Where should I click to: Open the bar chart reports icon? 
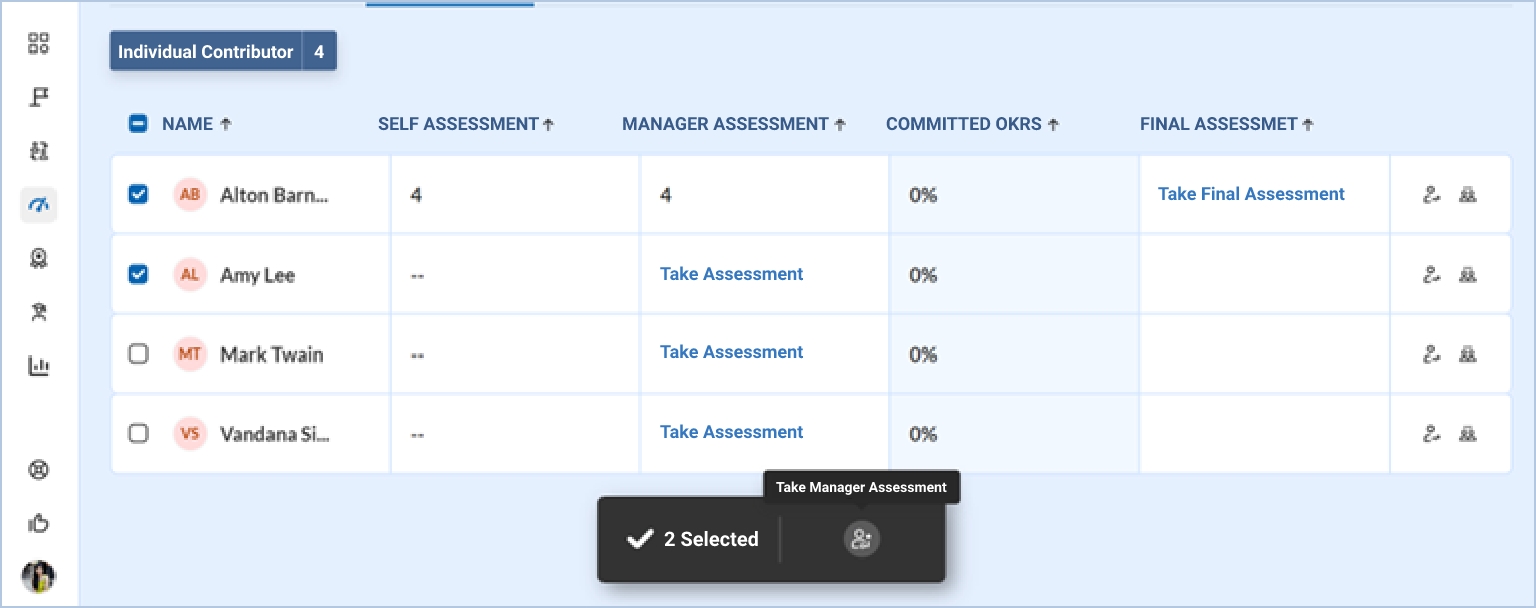(x=38, y=367)
